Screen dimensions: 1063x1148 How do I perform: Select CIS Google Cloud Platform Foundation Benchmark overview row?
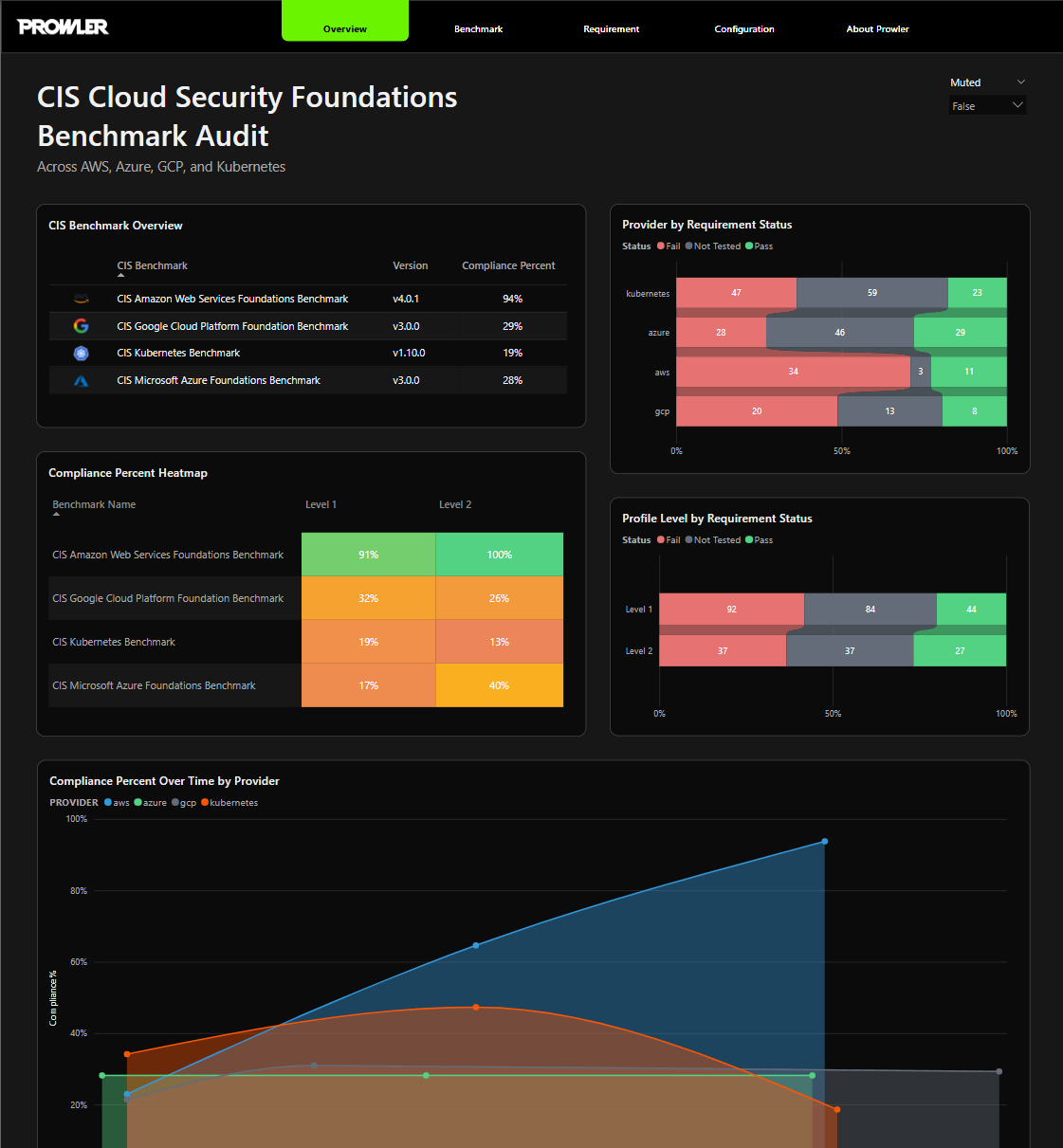click(x=308, y=326)
